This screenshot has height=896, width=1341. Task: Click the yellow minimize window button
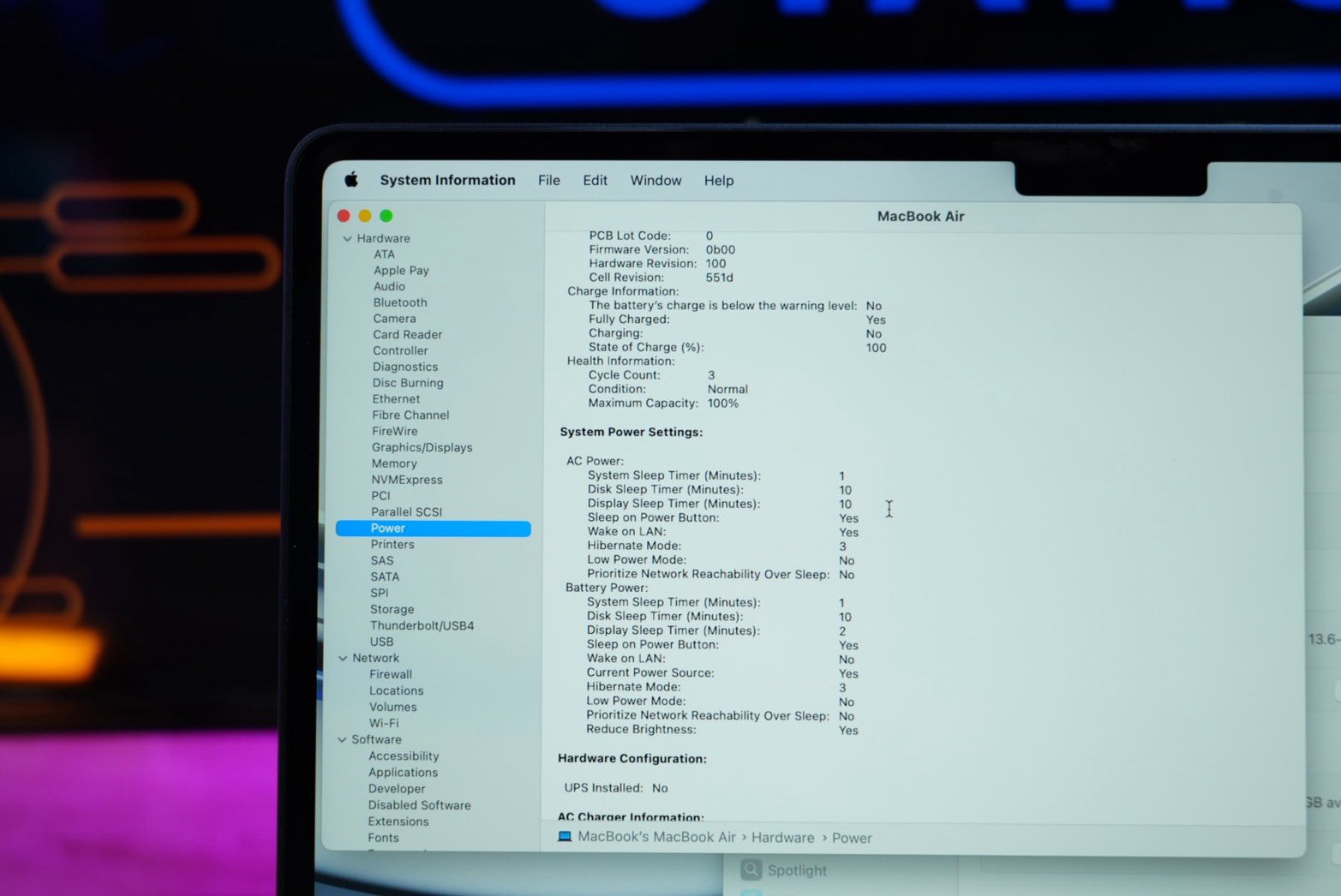365,216
